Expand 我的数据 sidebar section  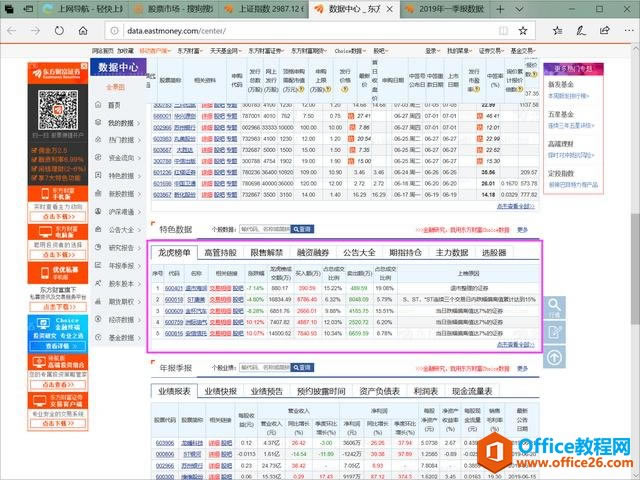tap(120, 123)
